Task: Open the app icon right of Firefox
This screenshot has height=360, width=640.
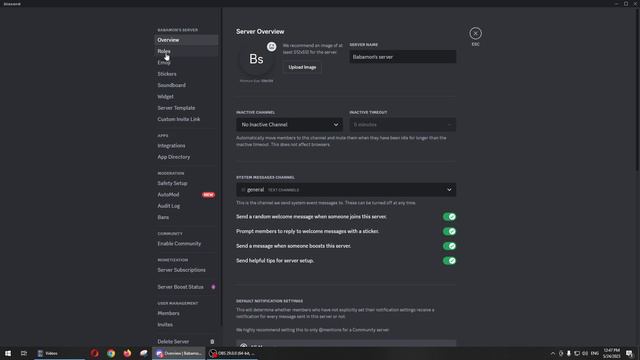Action: [143, 353]
